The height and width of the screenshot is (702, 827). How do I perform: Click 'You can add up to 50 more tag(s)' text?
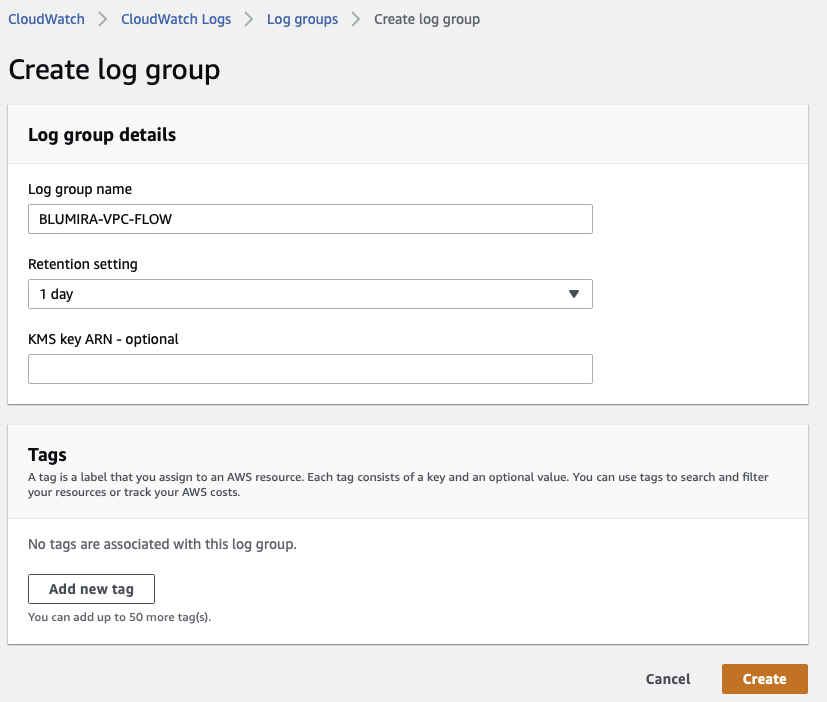point(120,617)
